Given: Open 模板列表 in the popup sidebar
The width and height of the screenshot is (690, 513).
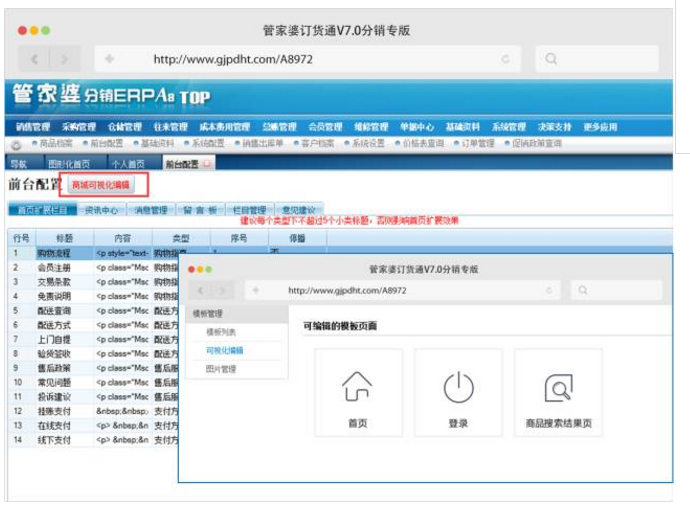Looking at the screenshot, I should pos(221,332).
